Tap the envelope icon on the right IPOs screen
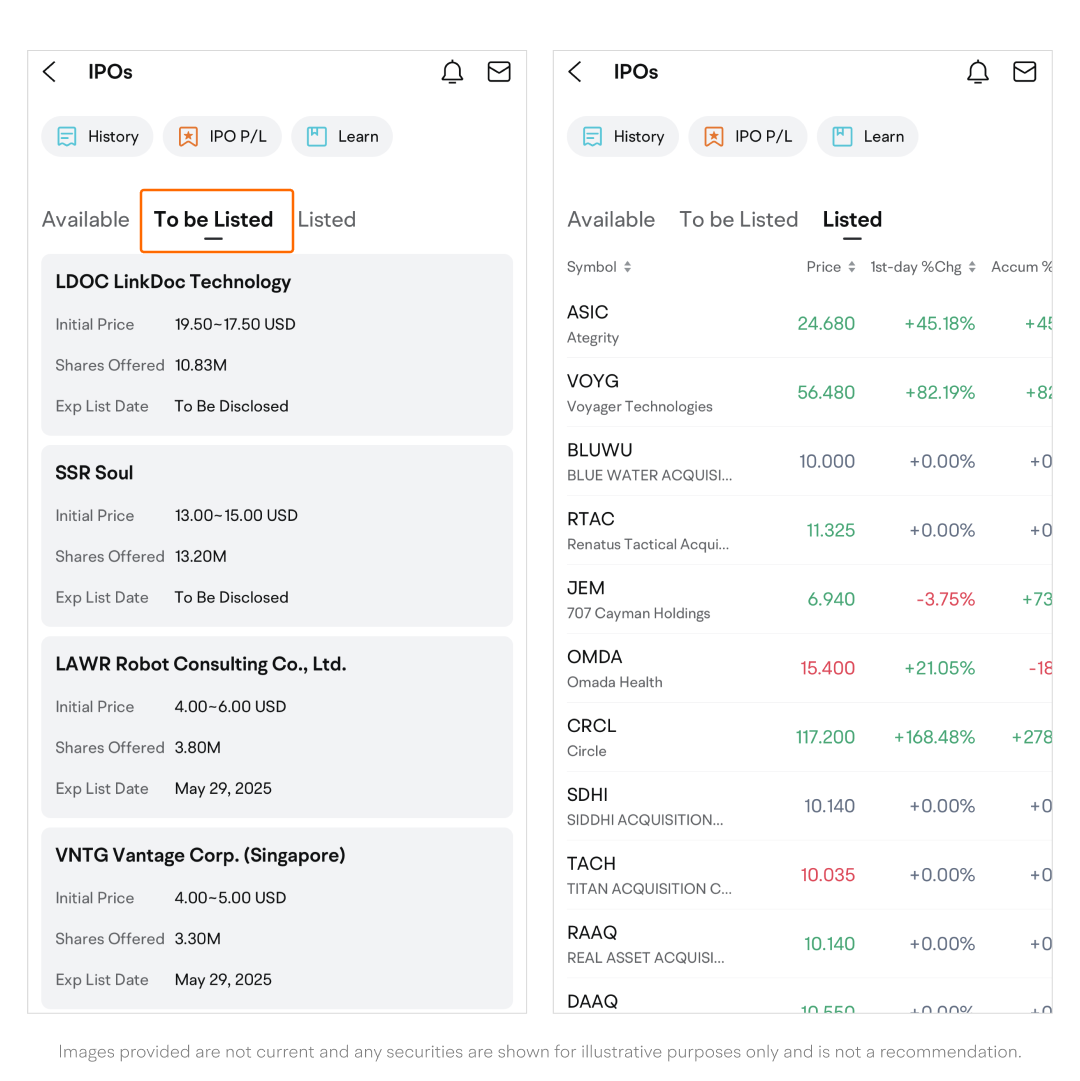 pos(1024,72)
